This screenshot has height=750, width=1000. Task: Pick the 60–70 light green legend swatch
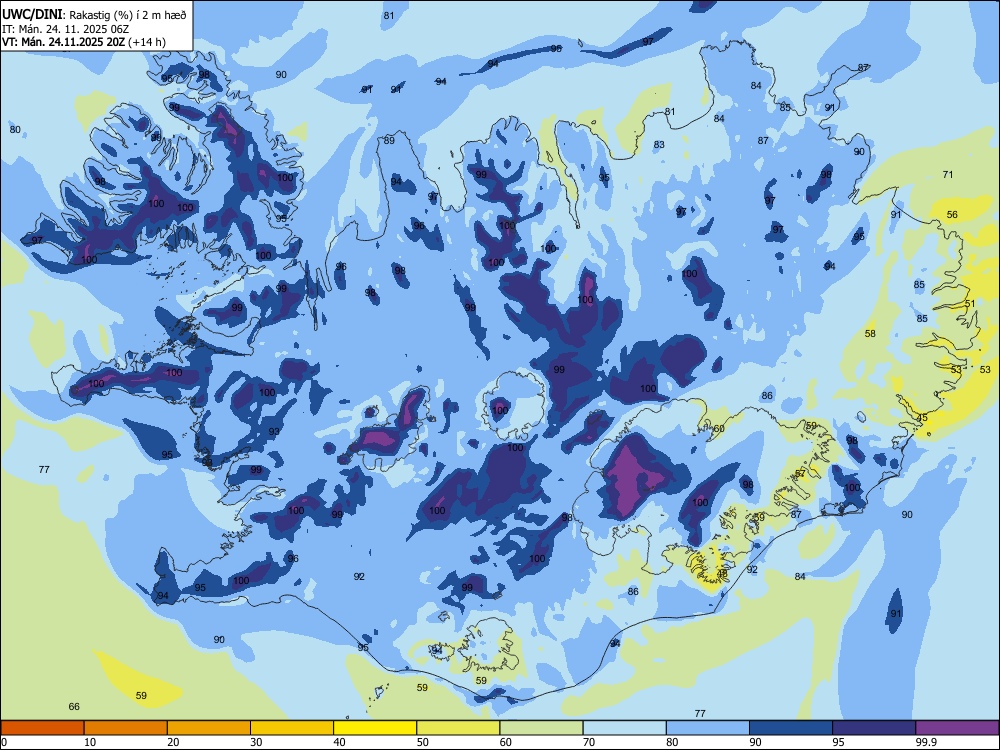[541, 728]
